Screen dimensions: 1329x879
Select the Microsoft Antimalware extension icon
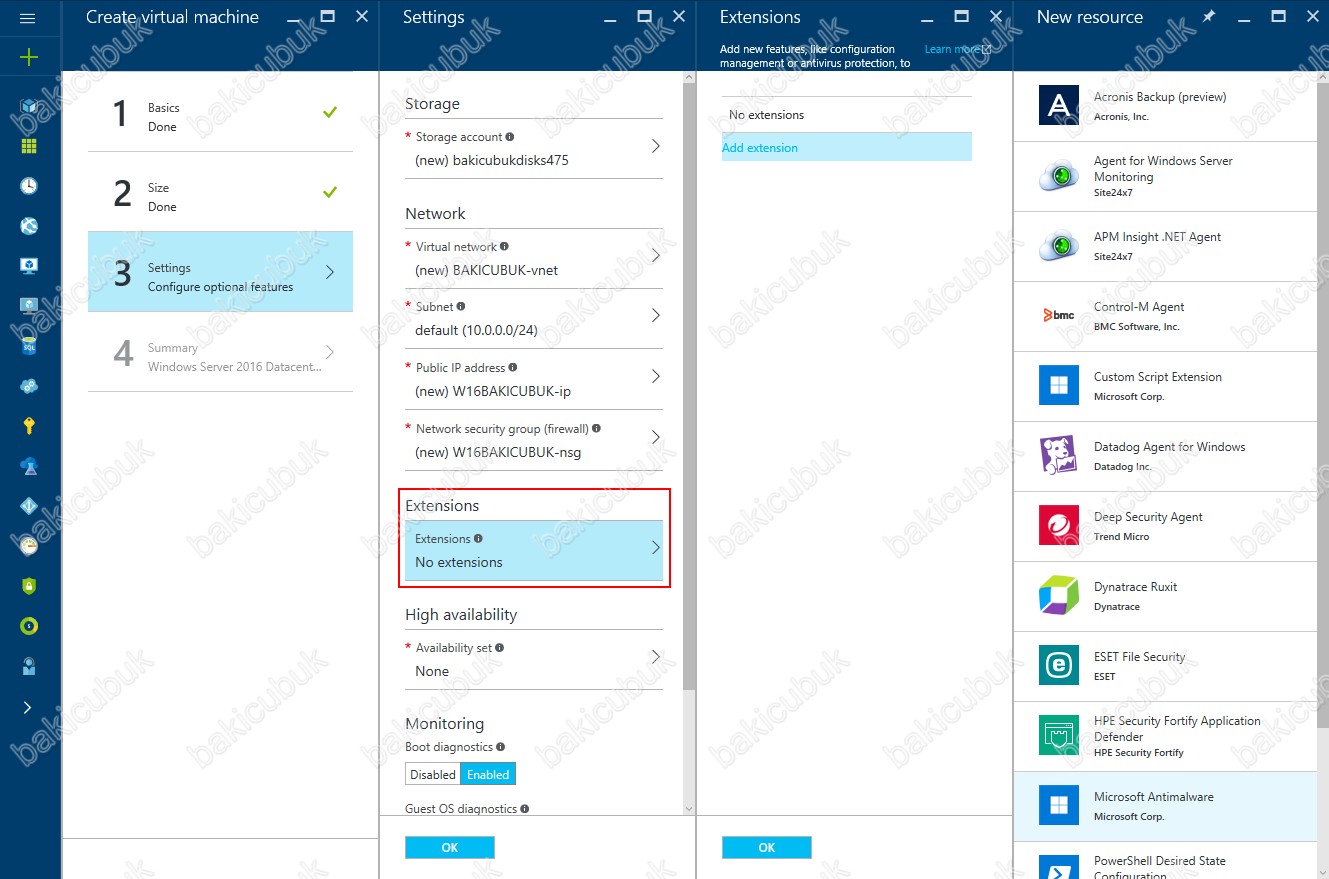point(1059,806)
